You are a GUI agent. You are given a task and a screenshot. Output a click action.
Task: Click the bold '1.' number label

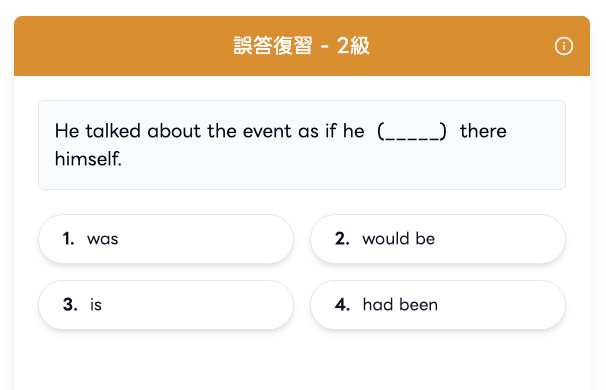[x=68, y=239]
